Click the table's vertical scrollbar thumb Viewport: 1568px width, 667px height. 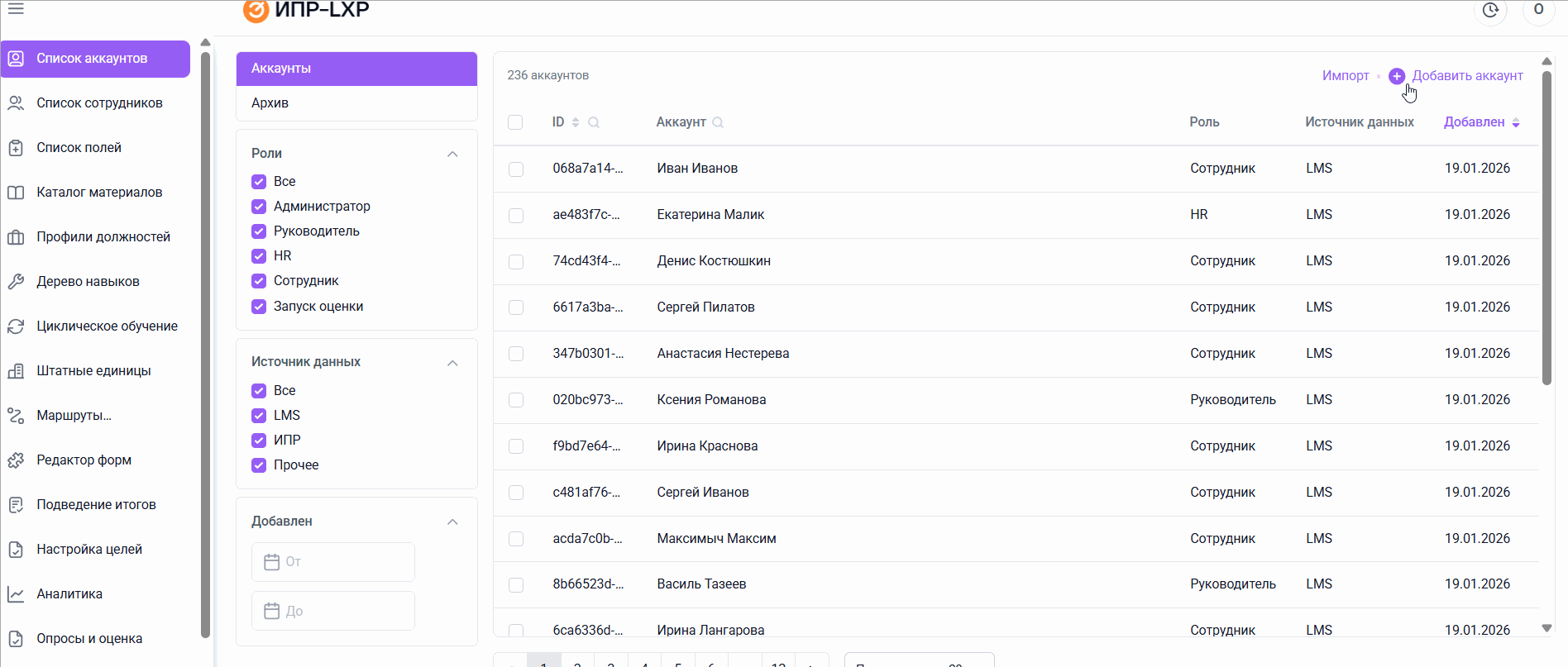(x=1546, y=223)
